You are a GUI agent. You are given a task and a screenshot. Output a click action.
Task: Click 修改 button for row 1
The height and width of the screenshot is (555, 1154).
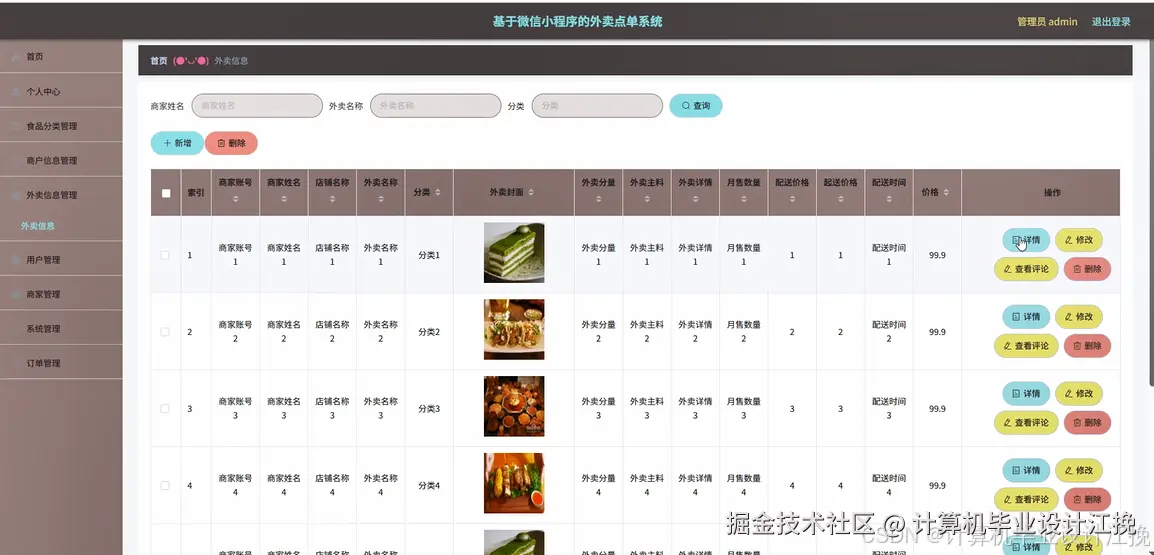[x=1079, y=240]
